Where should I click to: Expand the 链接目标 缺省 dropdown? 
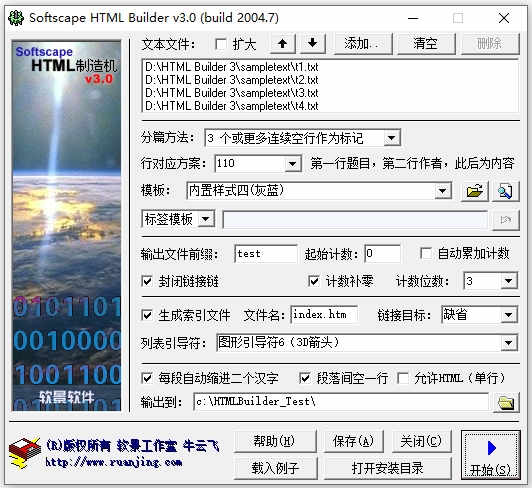click(508, 315)
